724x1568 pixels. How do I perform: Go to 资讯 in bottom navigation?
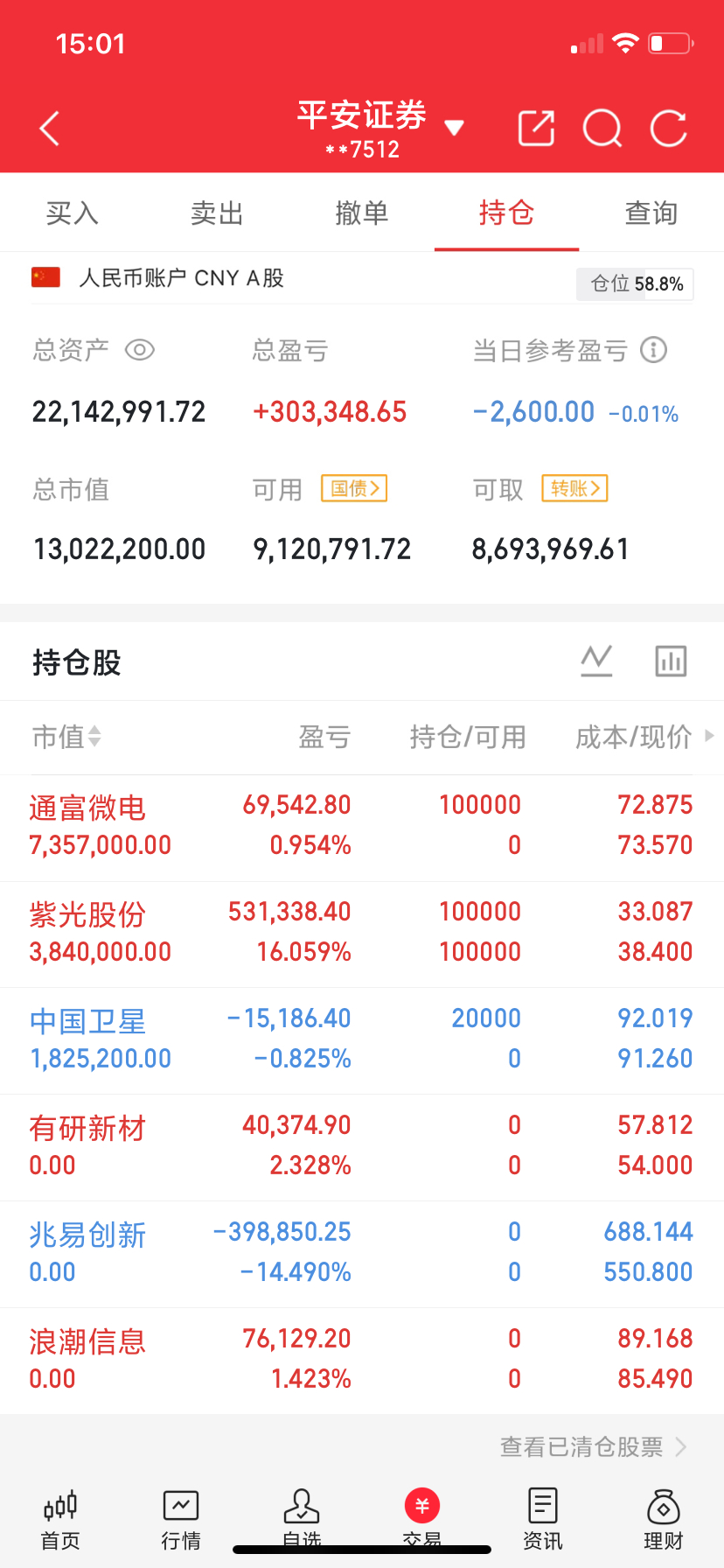(543, 1519)
